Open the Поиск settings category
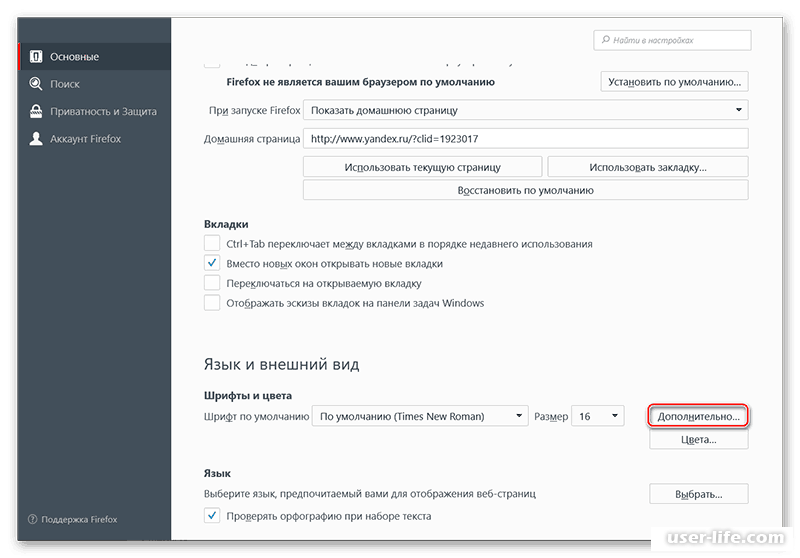The width and height of the screenshot is (800, 558). click(94, 84)
